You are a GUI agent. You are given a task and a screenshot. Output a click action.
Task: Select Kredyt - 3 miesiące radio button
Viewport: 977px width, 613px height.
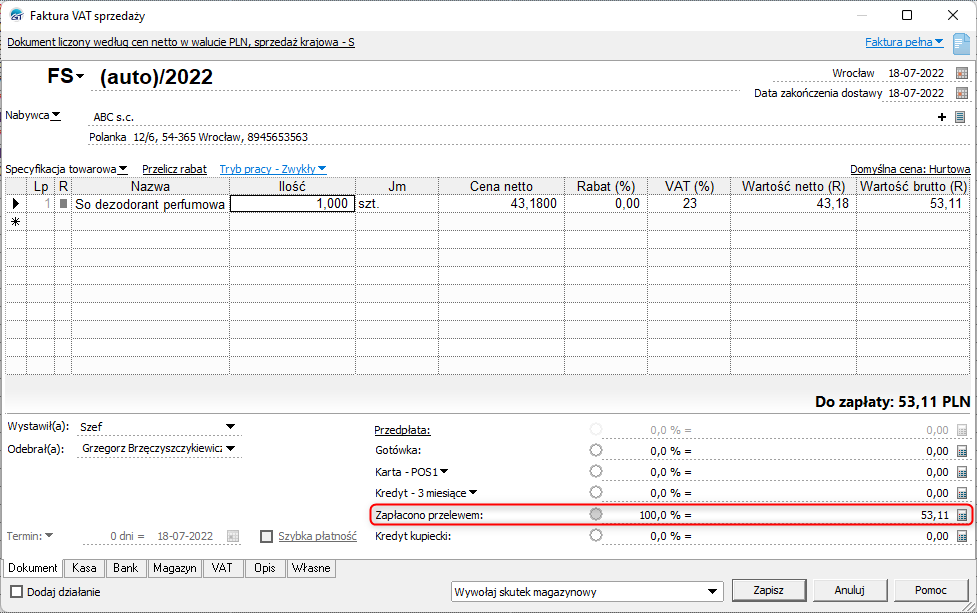tap(596, 492)
